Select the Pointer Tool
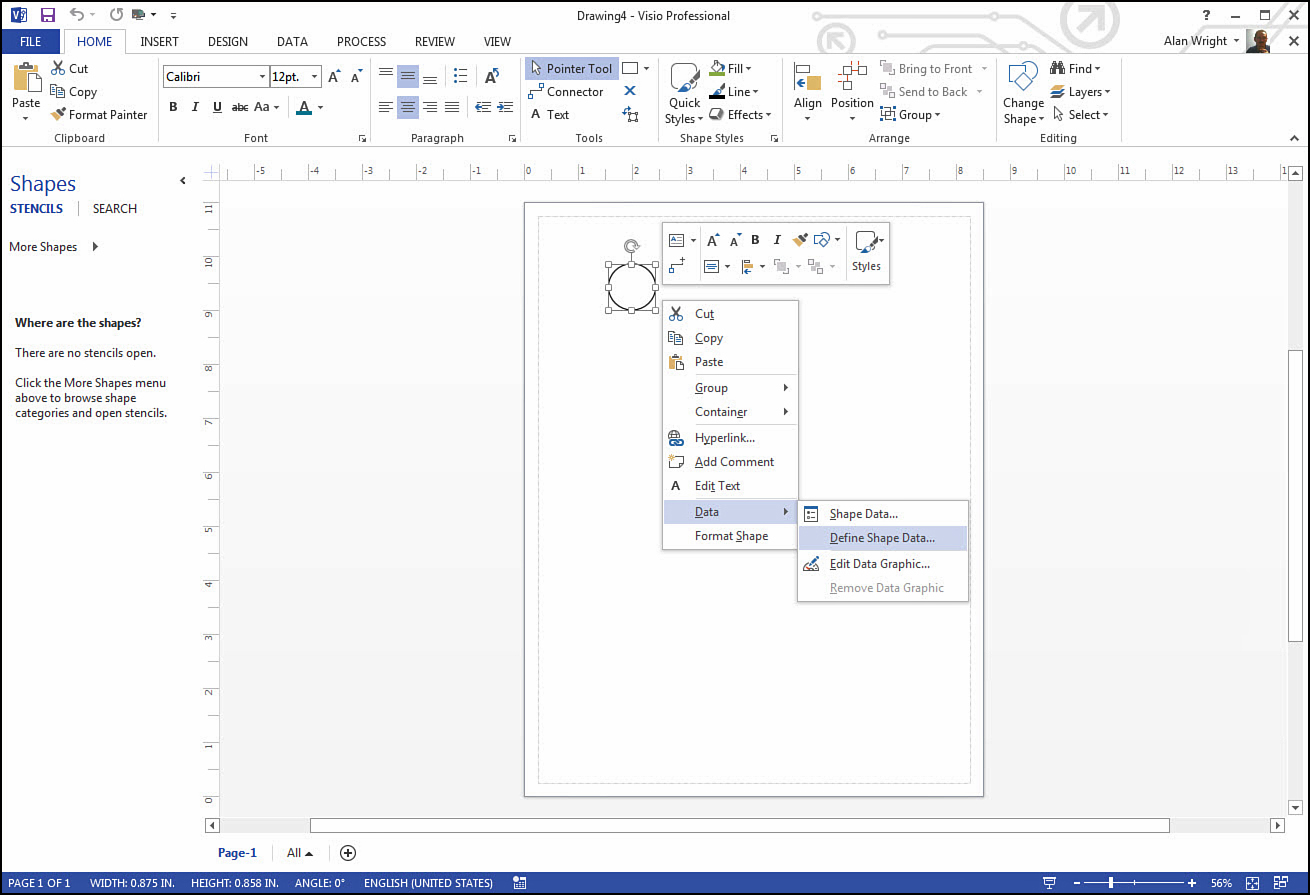 [x=571, y=68]
